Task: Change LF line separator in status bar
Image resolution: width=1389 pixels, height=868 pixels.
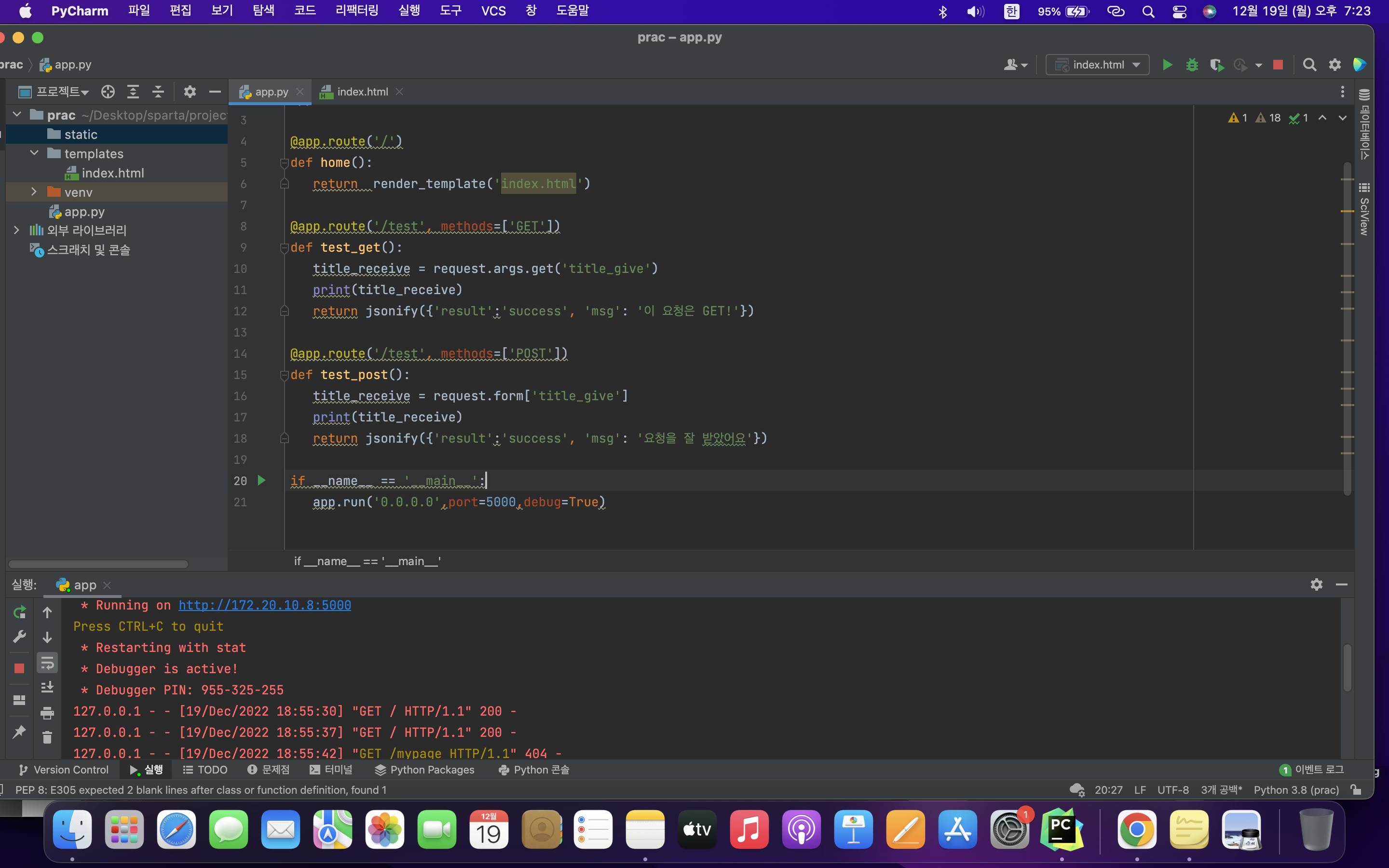Action: pos(1140,790)
